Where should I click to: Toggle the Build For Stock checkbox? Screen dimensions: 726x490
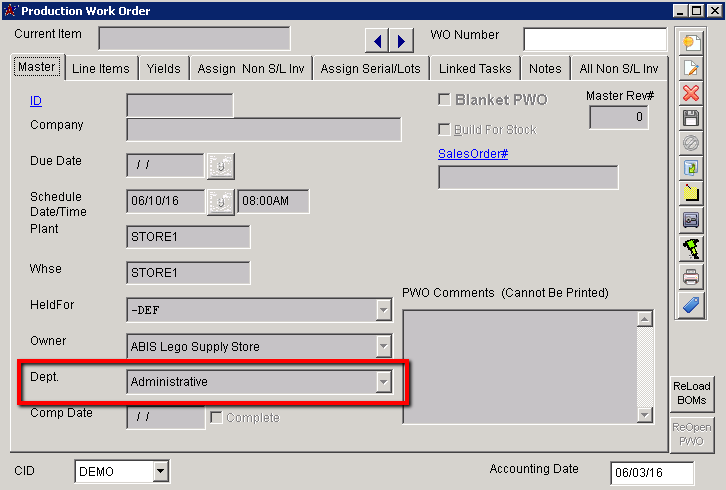445,130
